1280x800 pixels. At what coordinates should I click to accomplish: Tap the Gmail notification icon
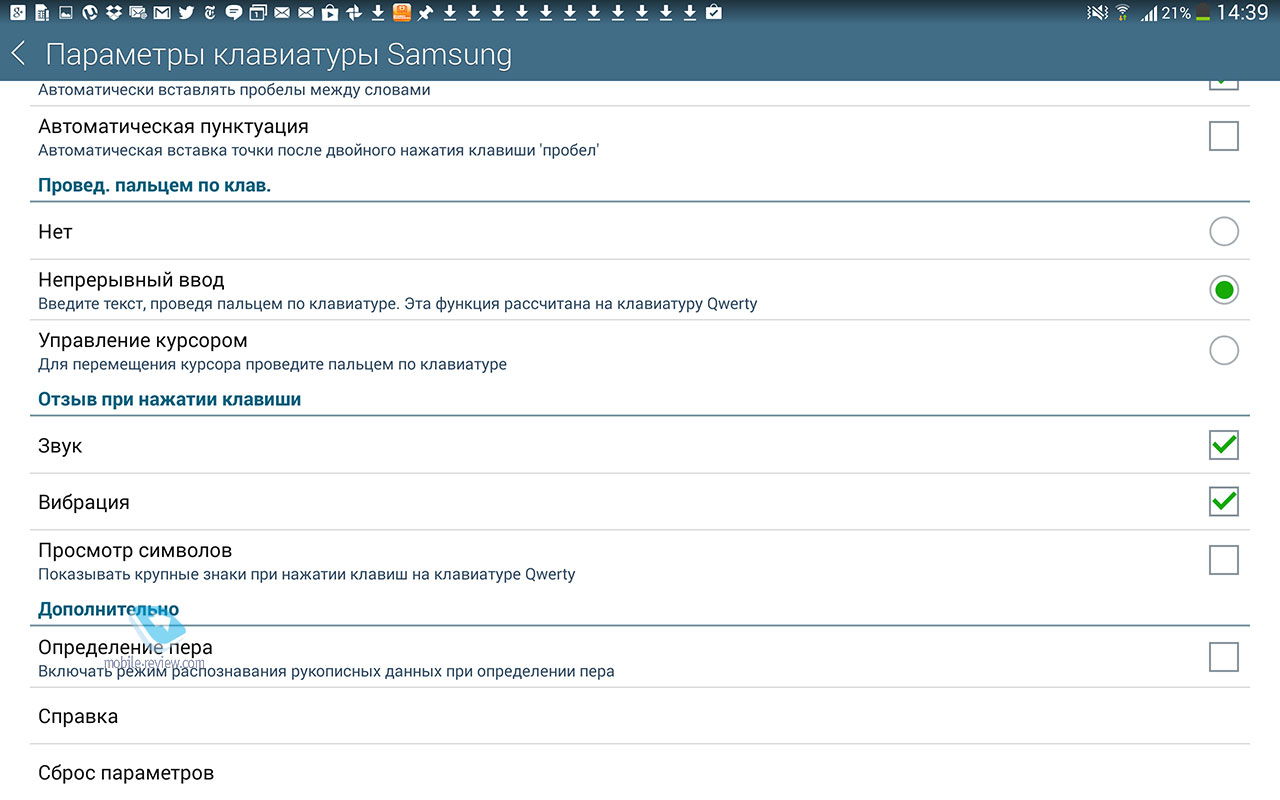(162, 13)
